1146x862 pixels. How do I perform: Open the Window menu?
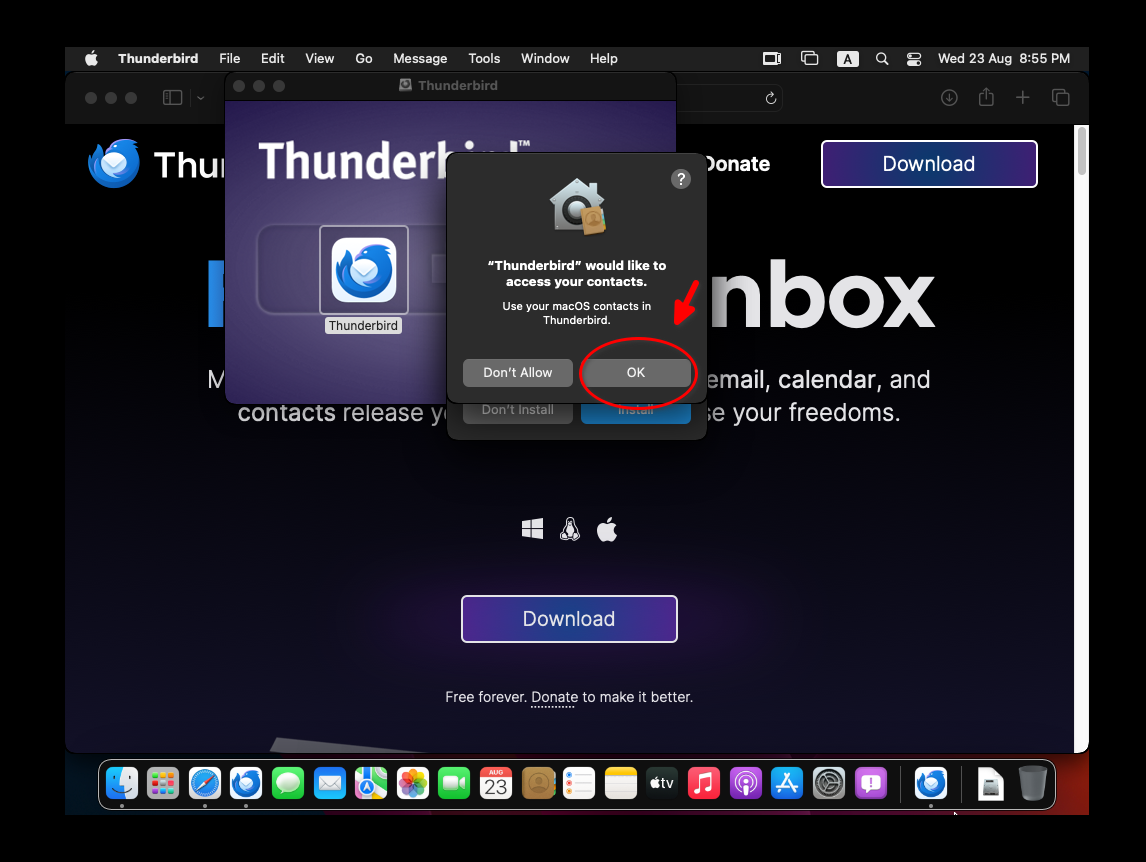pyautogui.click(x=545, y=58)
